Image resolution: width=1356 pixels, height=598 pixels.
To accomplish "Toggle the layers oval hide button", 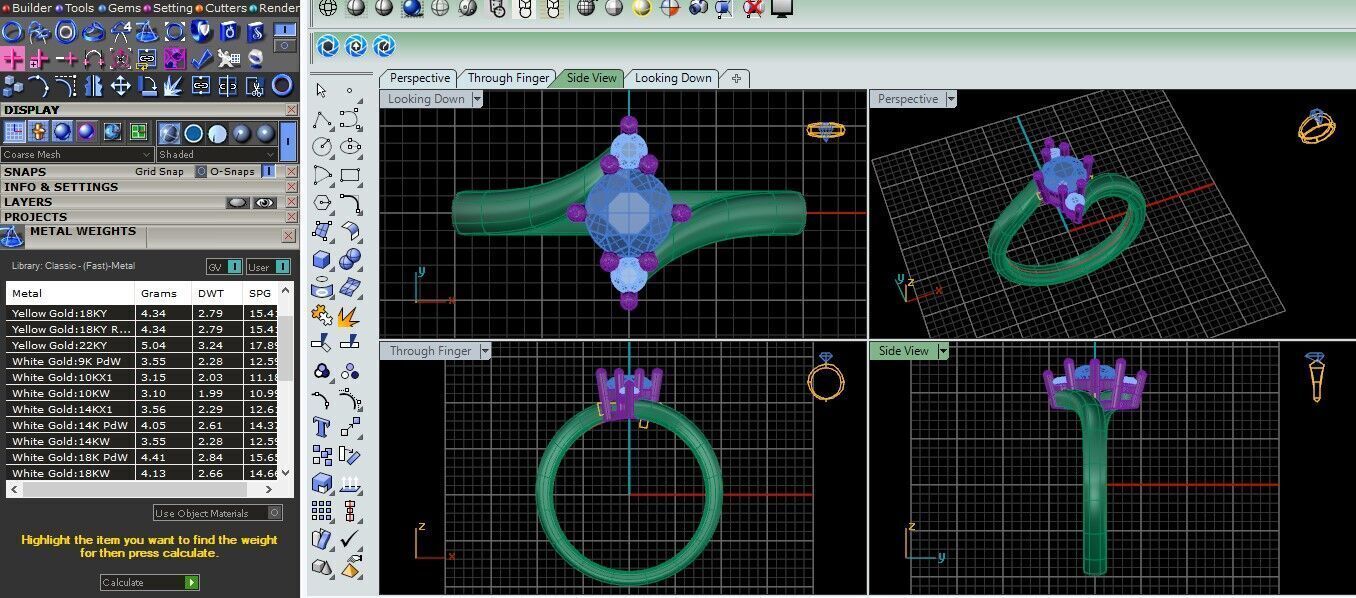I will click(x=237, y=202).
